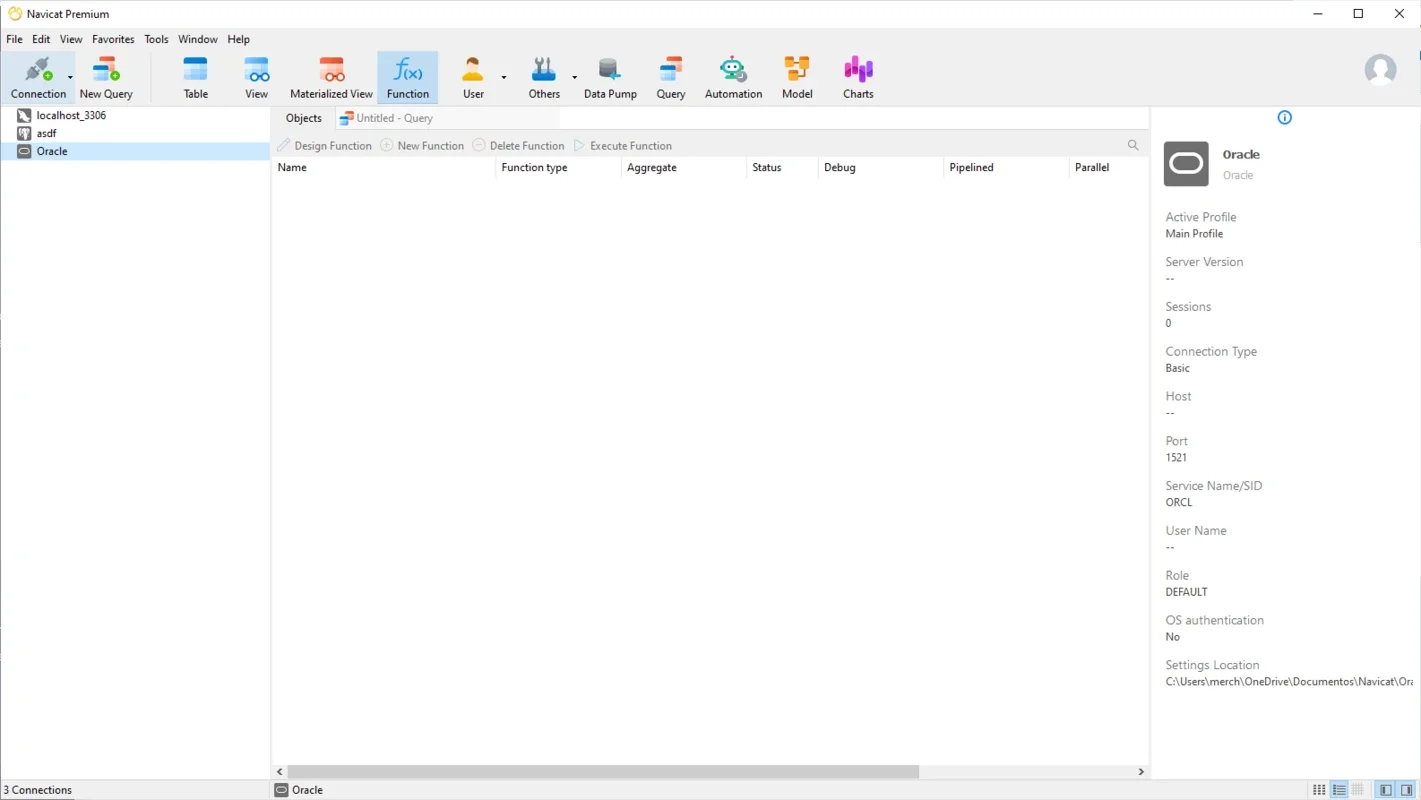Click the search magnifier in objects toolbar
This screenshot has width=1421, height=800.
click(x=1133, y=145)
